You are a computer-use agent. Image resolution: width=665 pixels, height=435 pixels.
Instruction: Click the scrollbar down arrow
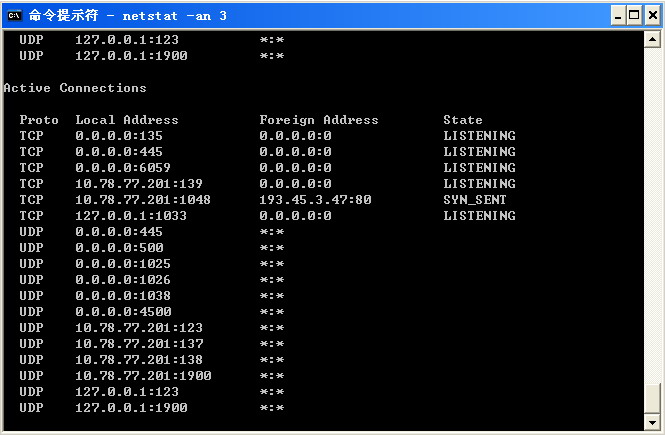[x=652, y=422]
